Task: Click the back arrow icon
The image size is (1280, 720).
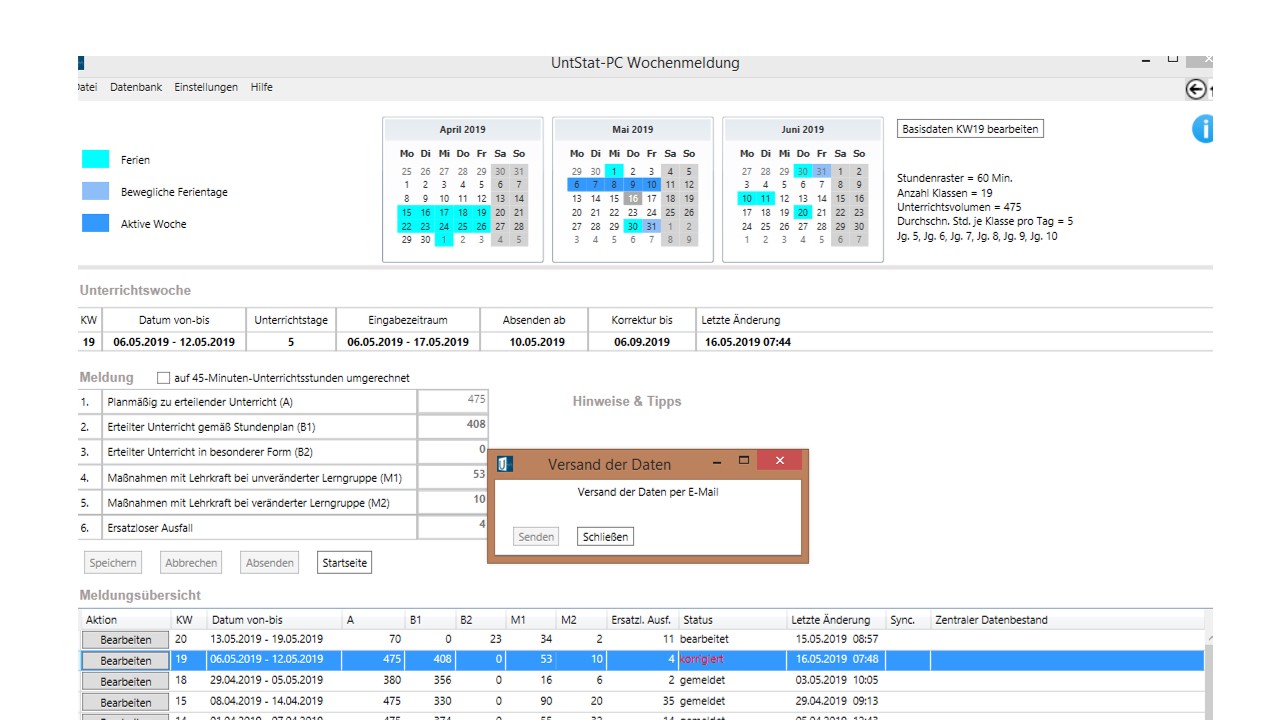Action: [1196, 89]
